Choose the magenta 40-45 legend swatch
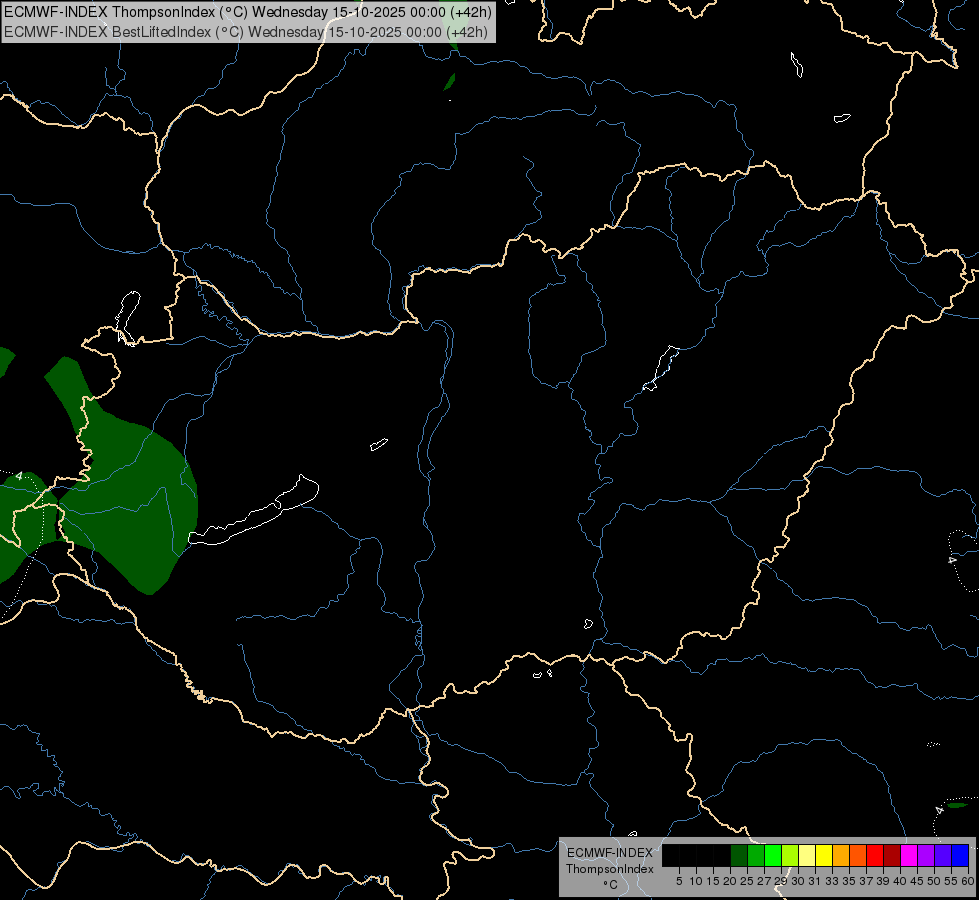The image size is (979, 900). coord(908,856)
